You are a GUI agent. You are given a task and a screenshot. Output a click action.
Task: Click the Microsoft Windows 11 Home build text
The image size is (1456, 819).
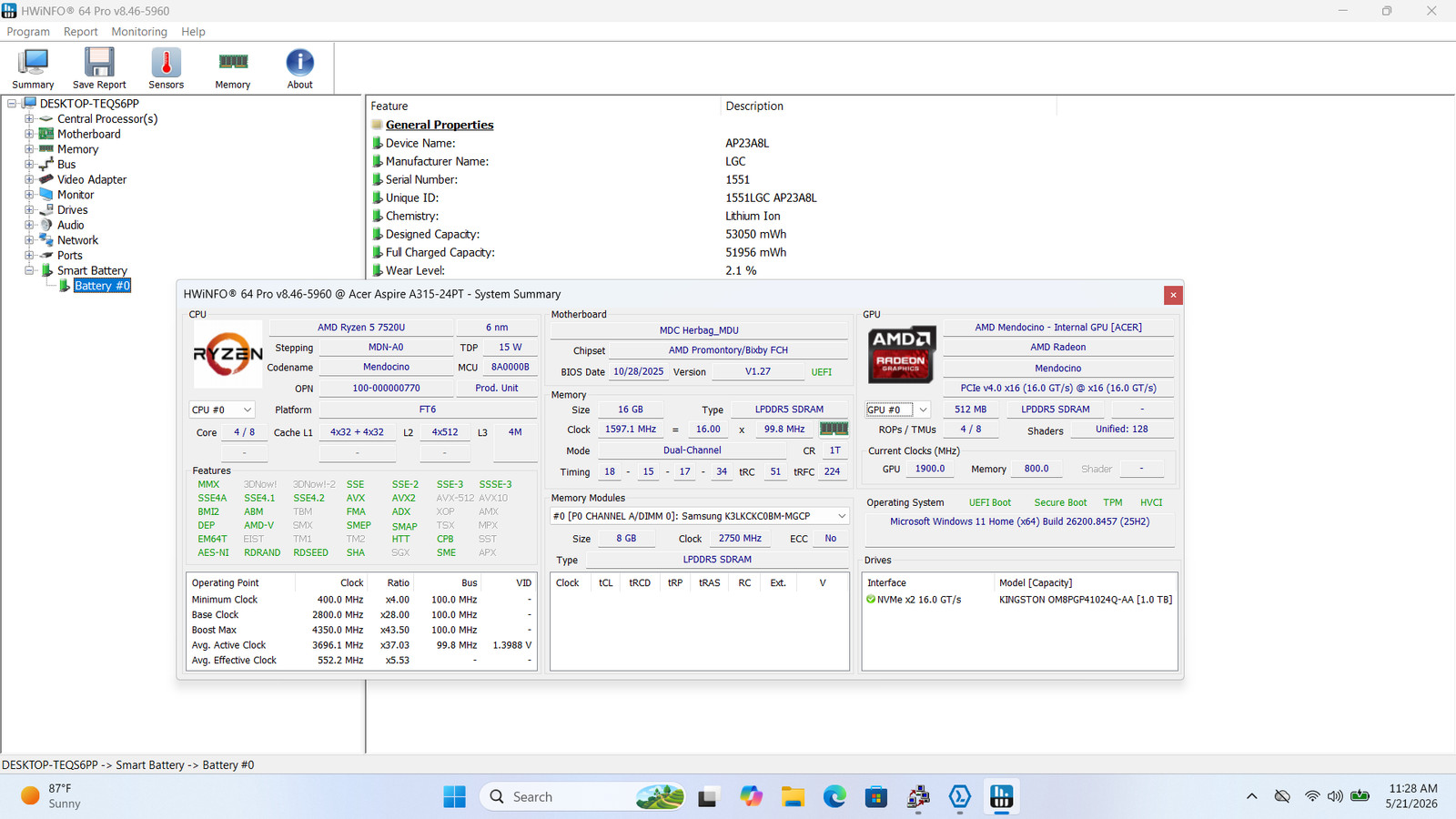1019,521
